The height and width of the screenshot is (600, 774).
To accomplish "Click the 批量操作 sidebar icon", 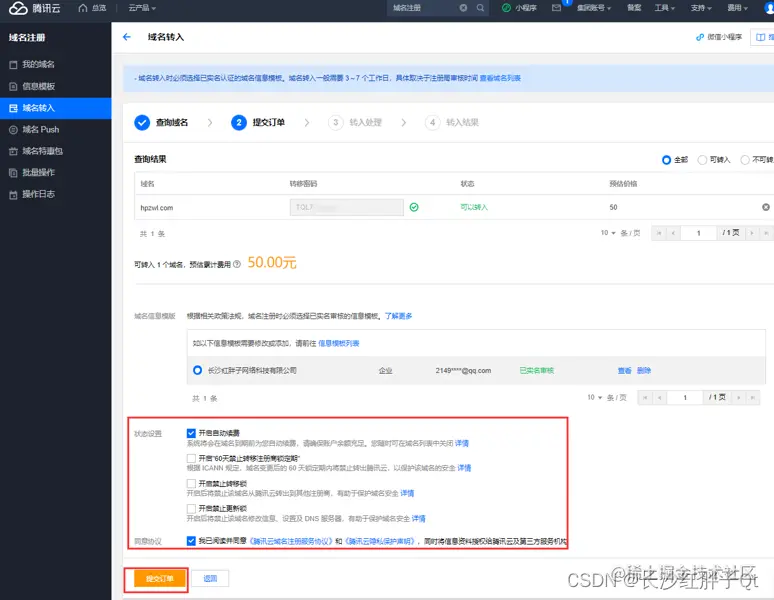I will 13,173.
